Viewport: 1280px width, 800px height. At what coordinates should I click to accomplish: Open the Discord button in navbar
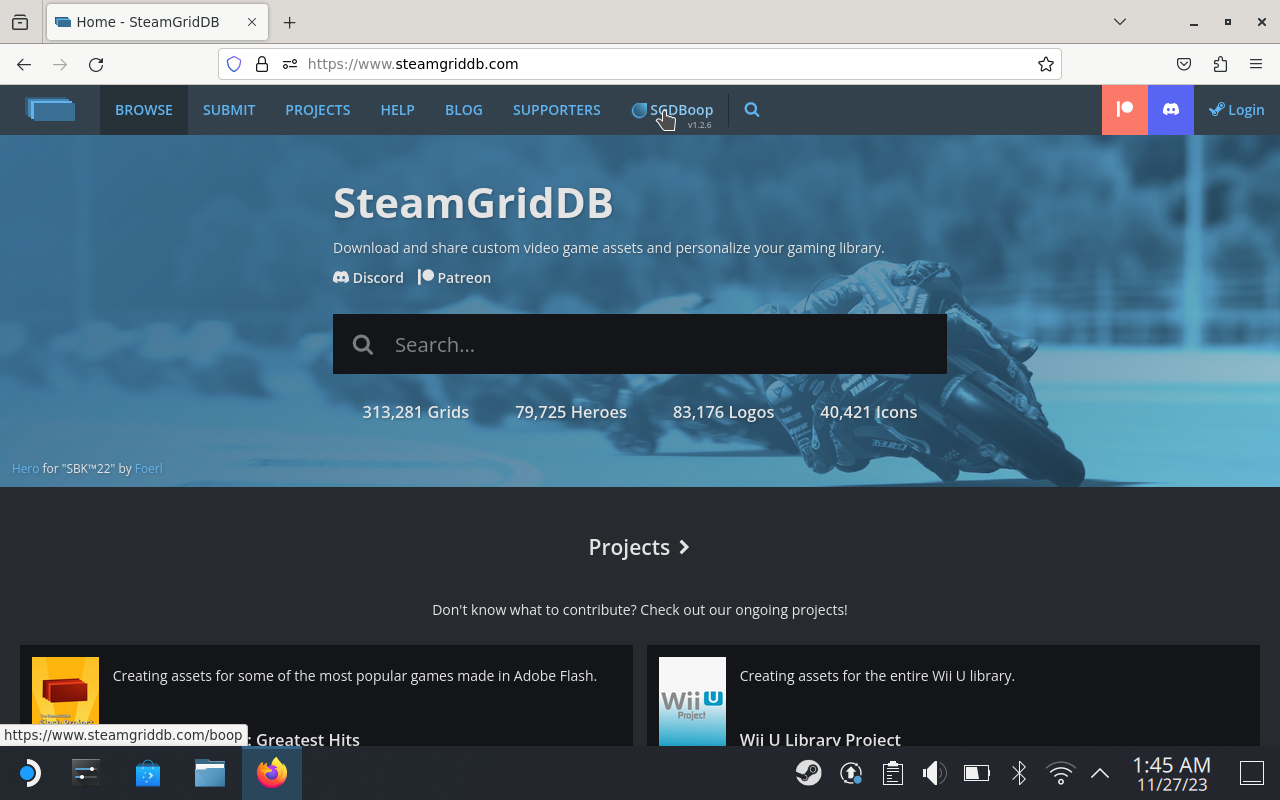tap(1171, 110)
